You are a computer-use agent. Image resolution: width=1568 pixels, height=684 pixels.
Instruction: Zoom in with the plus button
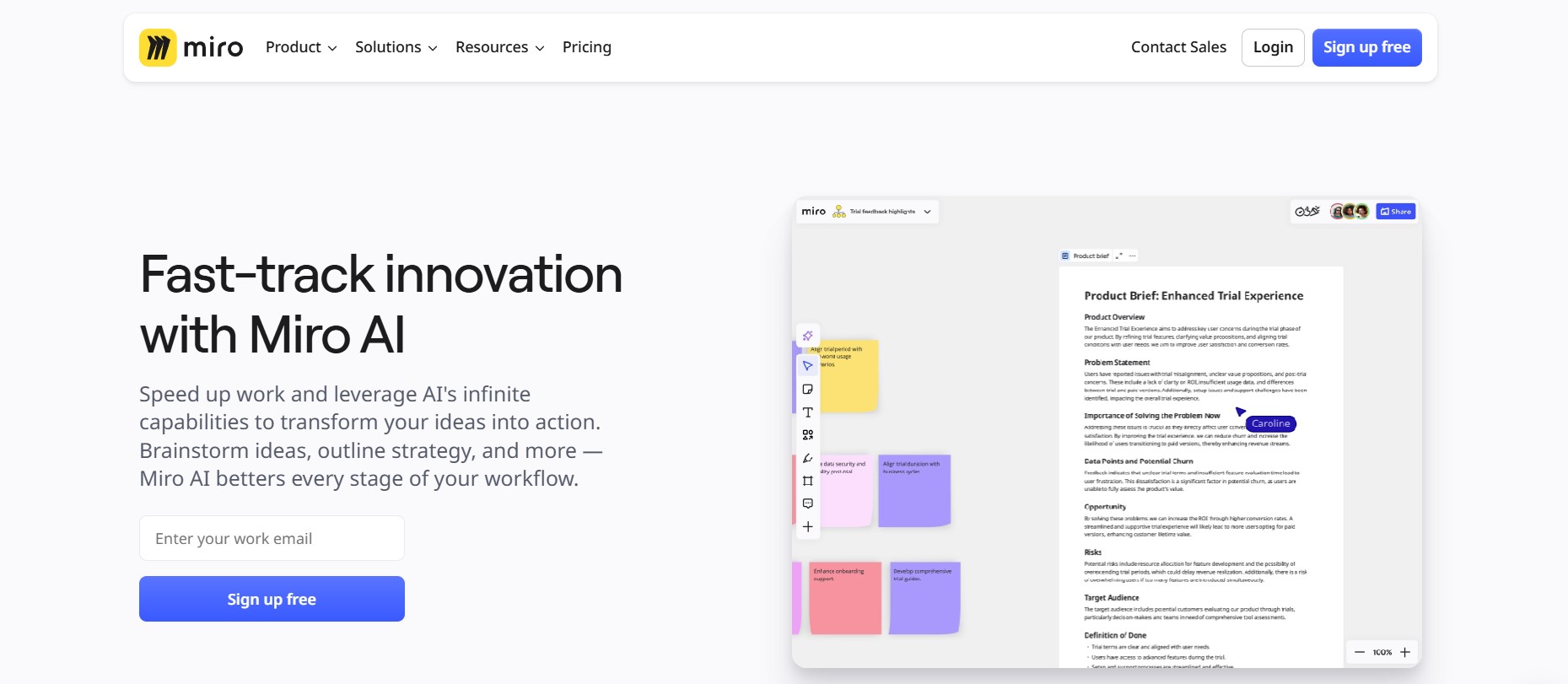tap(1405, 652)
